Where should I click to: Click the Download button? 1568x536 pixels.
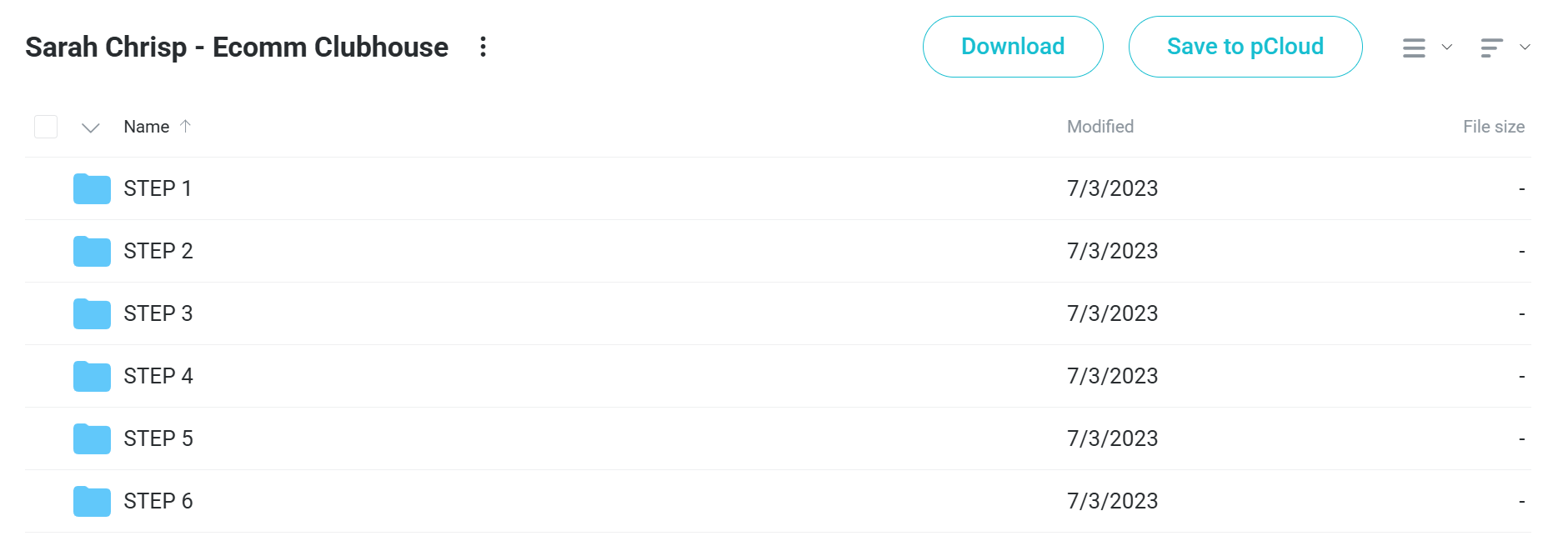tap(1013, 47)
